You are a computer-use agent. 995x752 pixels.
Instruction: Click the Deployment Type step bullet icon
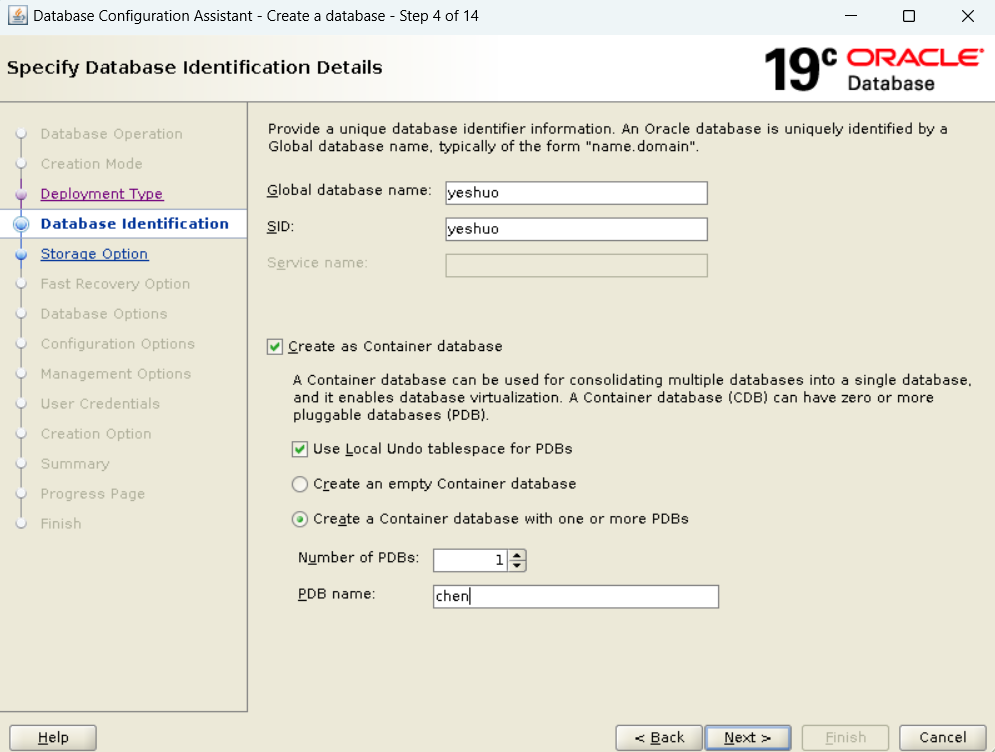[21, 194]
